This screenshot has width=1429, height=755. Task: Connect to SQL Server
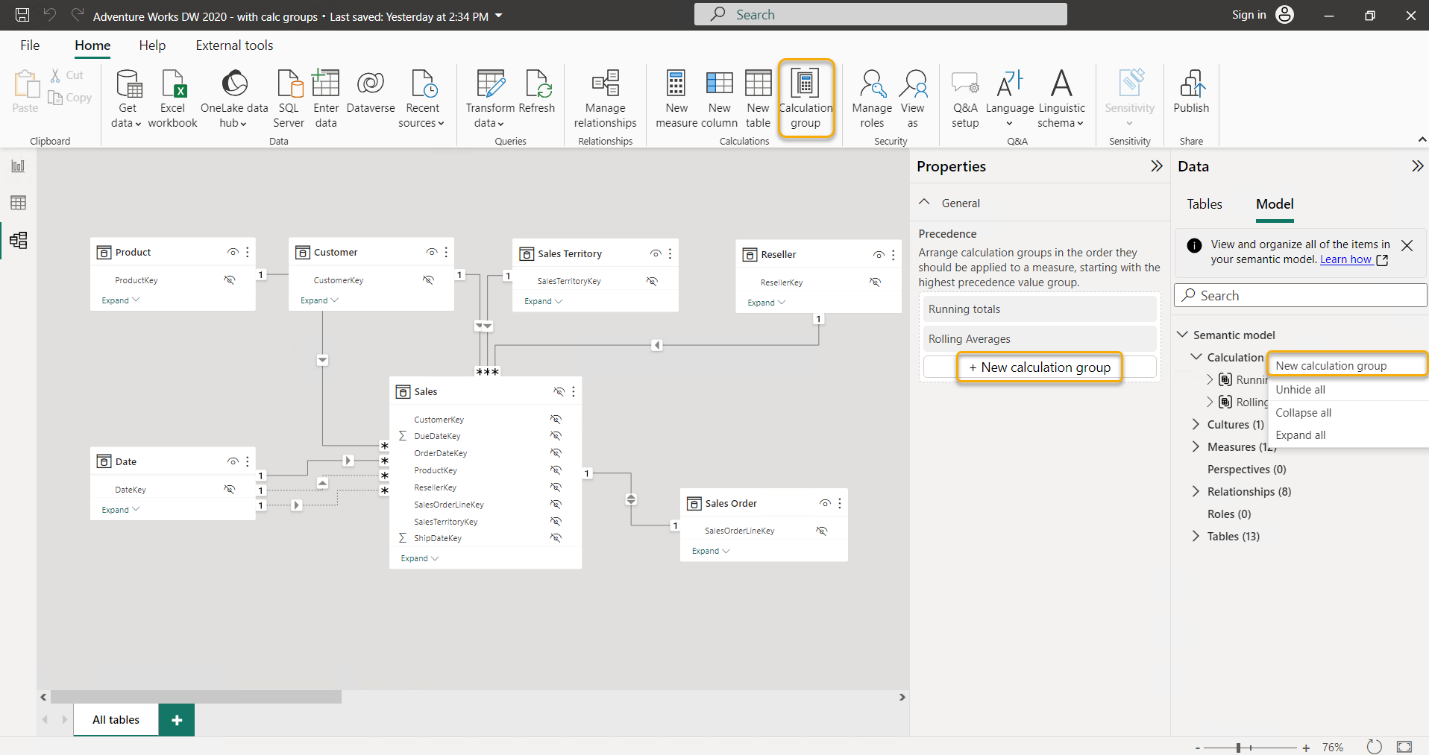click(x=289, y=99)
